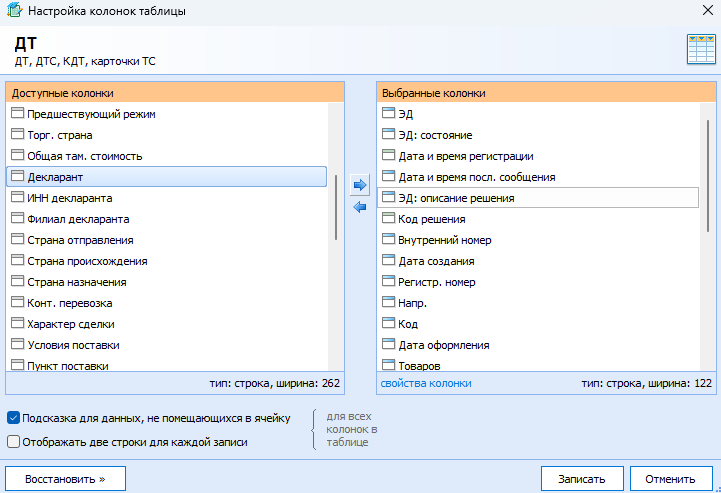Click column icon beside Страна назначения
The height and width of the screenshot is (493, 721).
17,281
